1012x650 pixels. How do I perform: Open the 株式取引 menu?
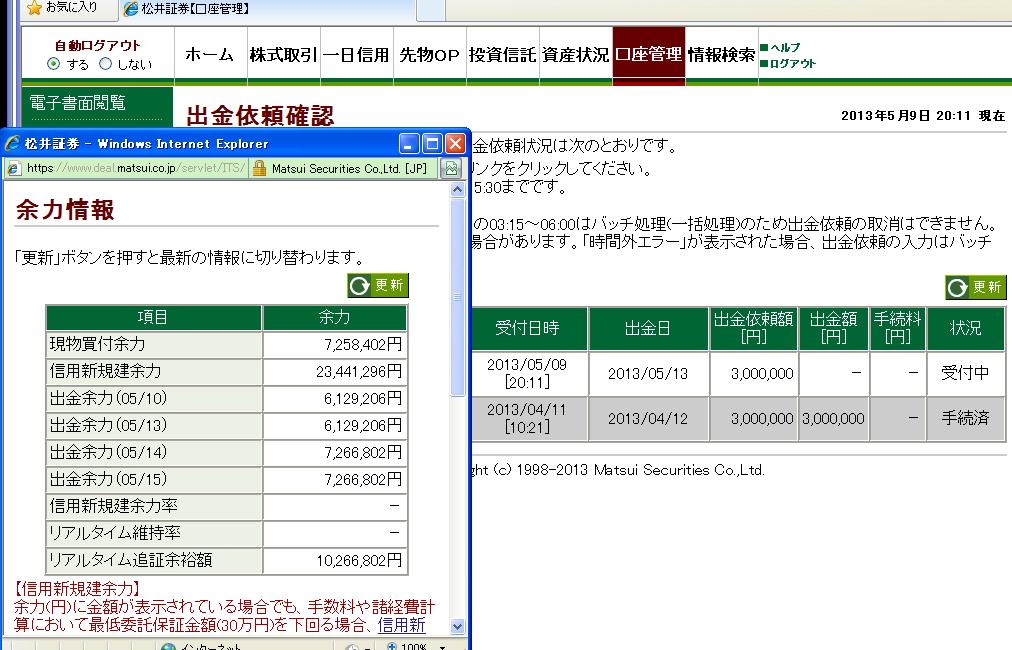point(283,55)
